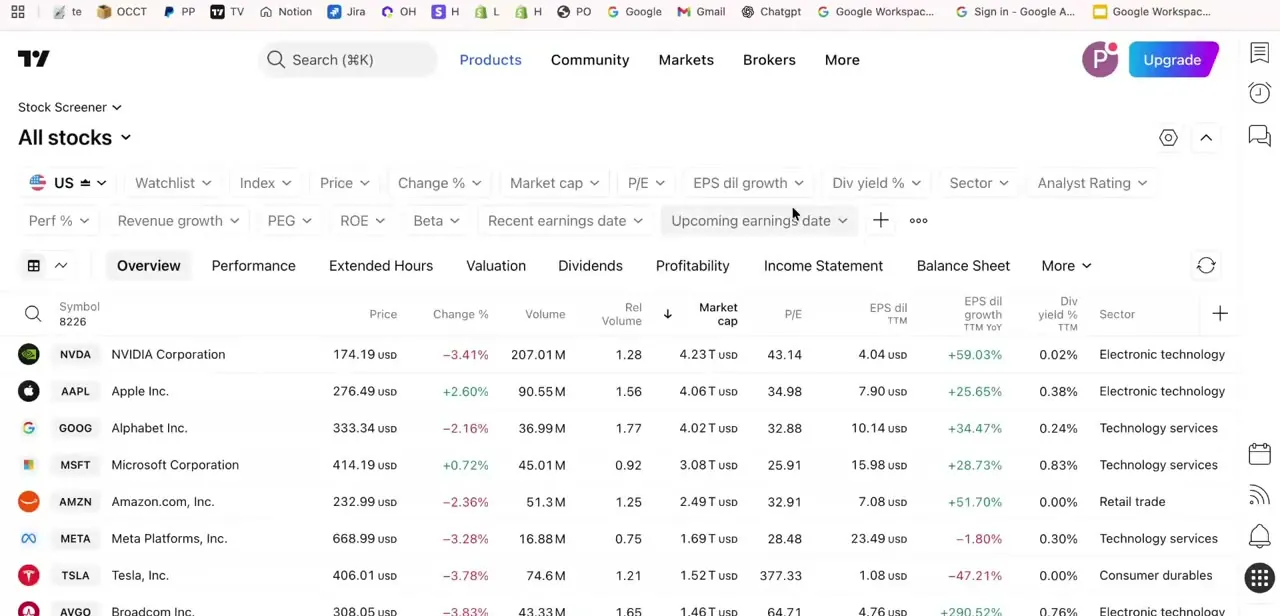Open the P/E filter dropdown
This screenshot has height=616, width=1280.
[x=646, y=183]
